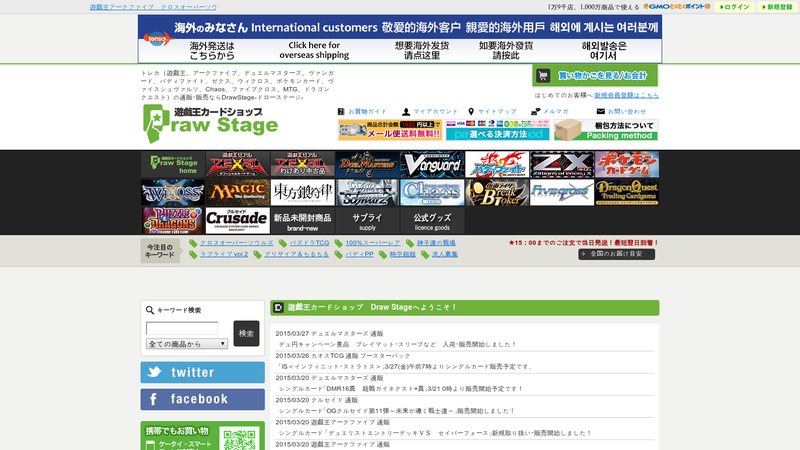Open お問い合わせ contact page

coord(621,111)
